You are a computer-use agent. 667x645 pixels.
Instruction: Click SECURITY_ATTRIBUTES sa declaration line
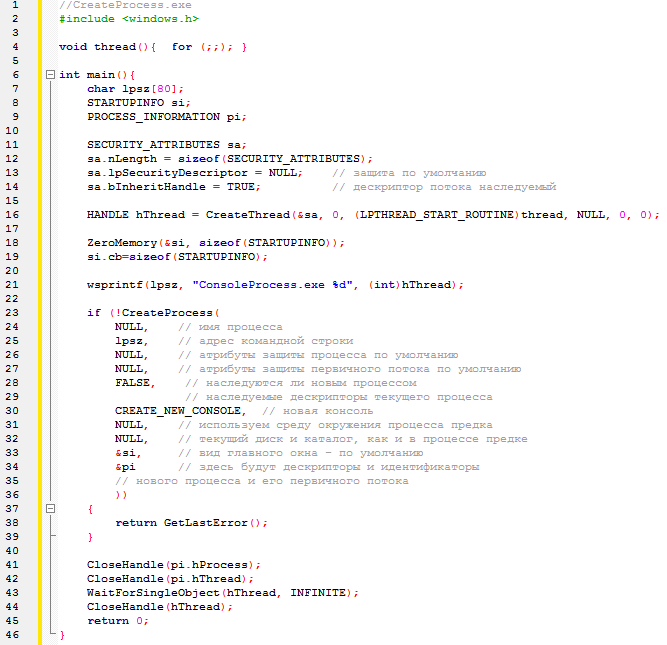(165, 145)
